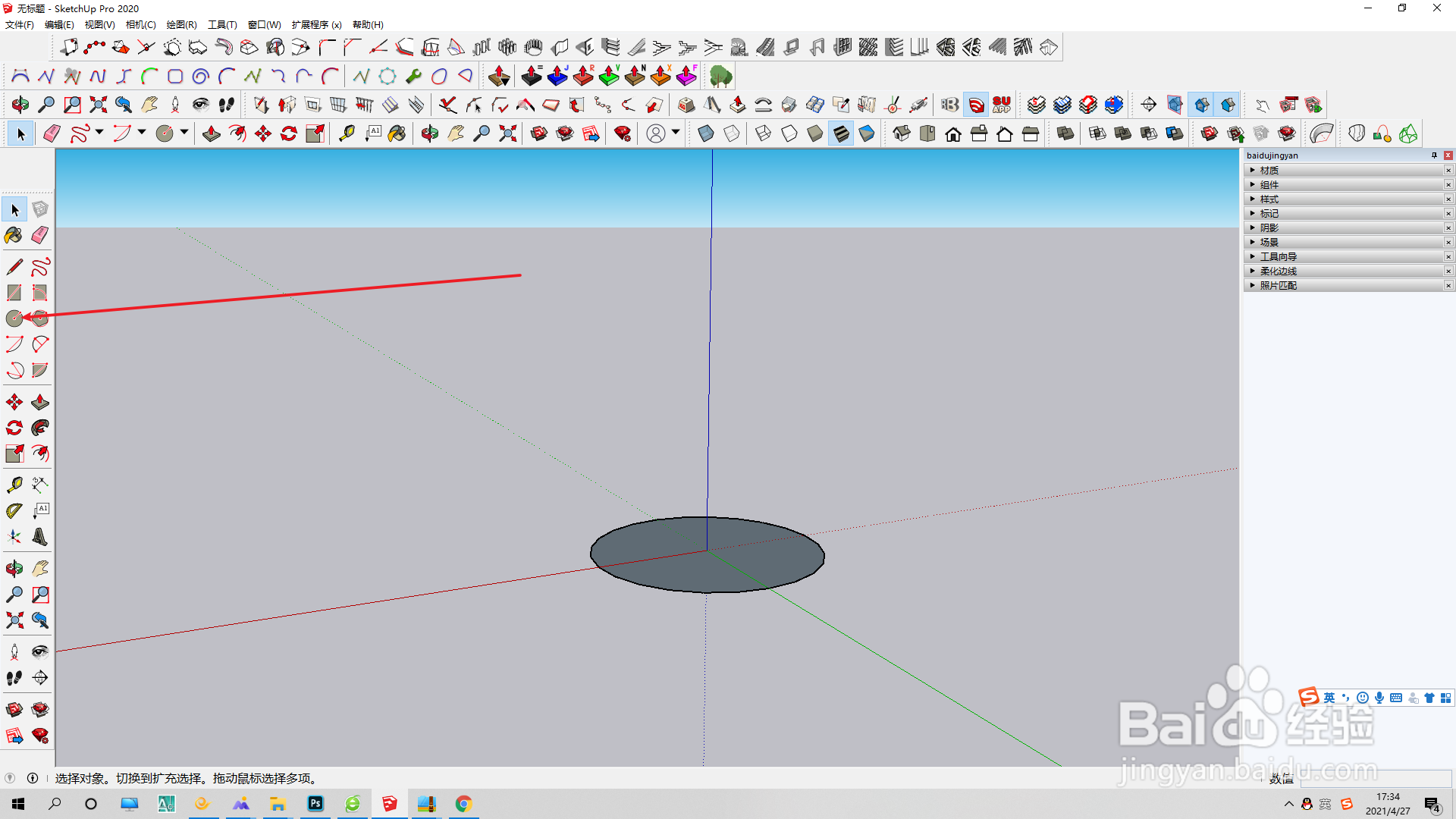Select the Orbit tool in left toolbar
Image resolution: width=1456 pixels, height=819 pixels.
point(14,569)
